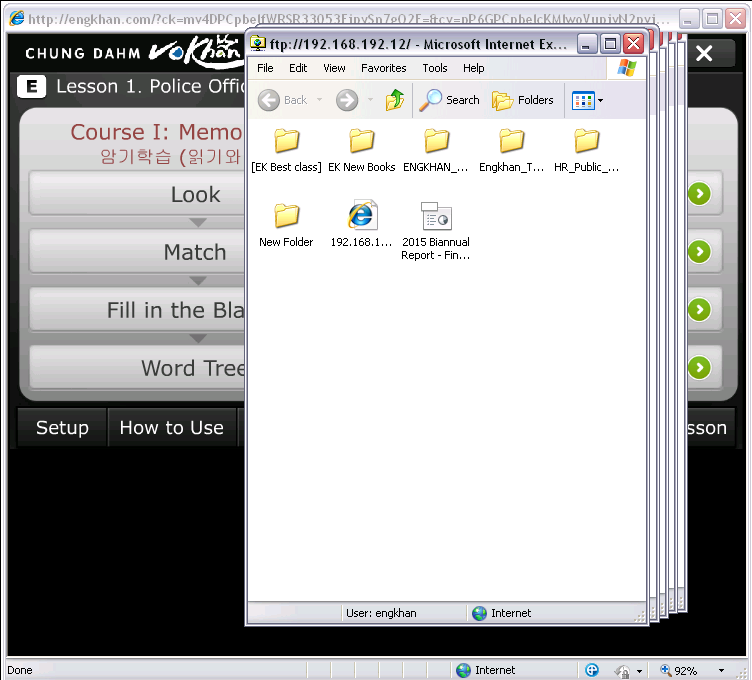Select the New Folder item
The height and width of the screenshot is (680, 752).
(286, 224)
